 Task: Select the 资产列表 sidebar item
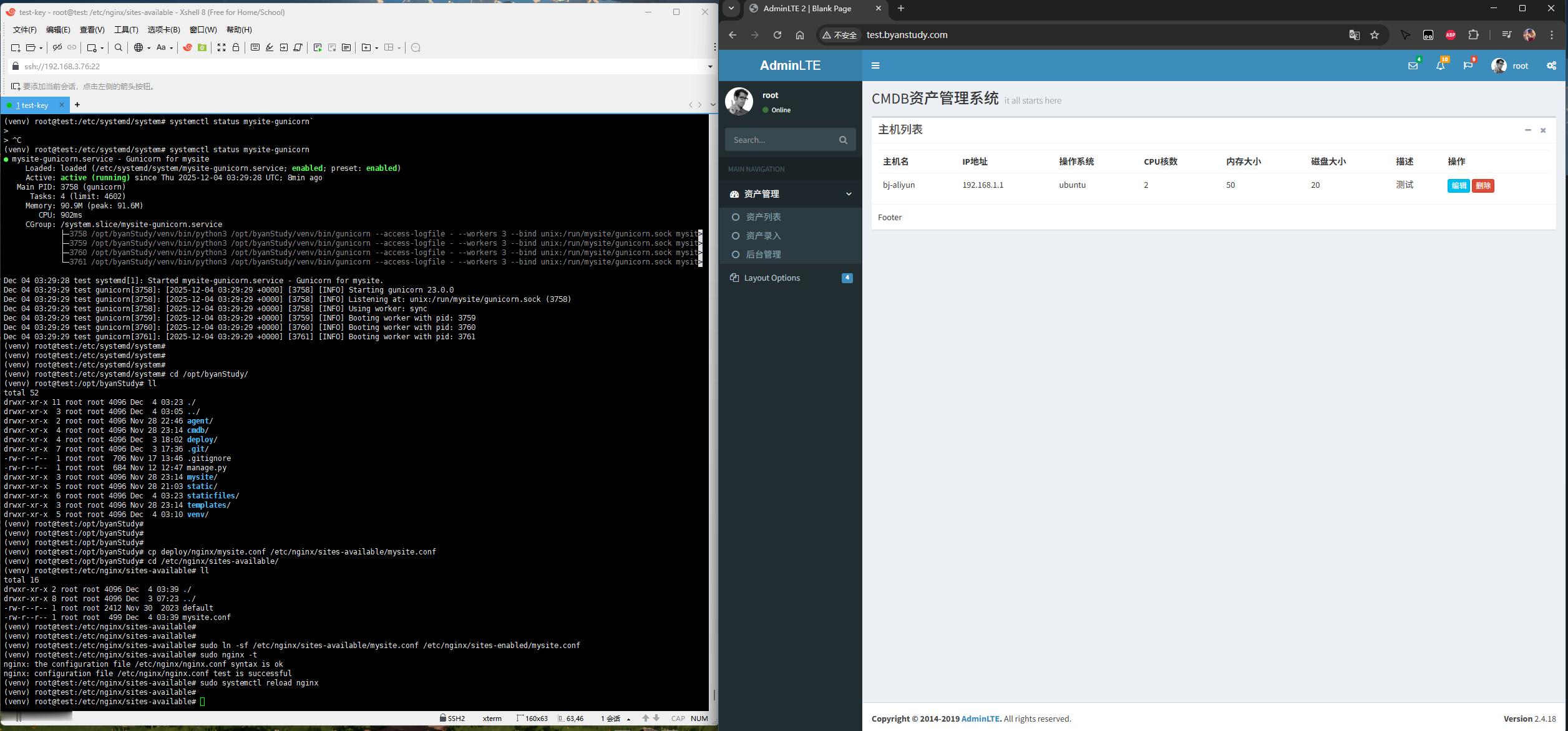pos(763,217)
